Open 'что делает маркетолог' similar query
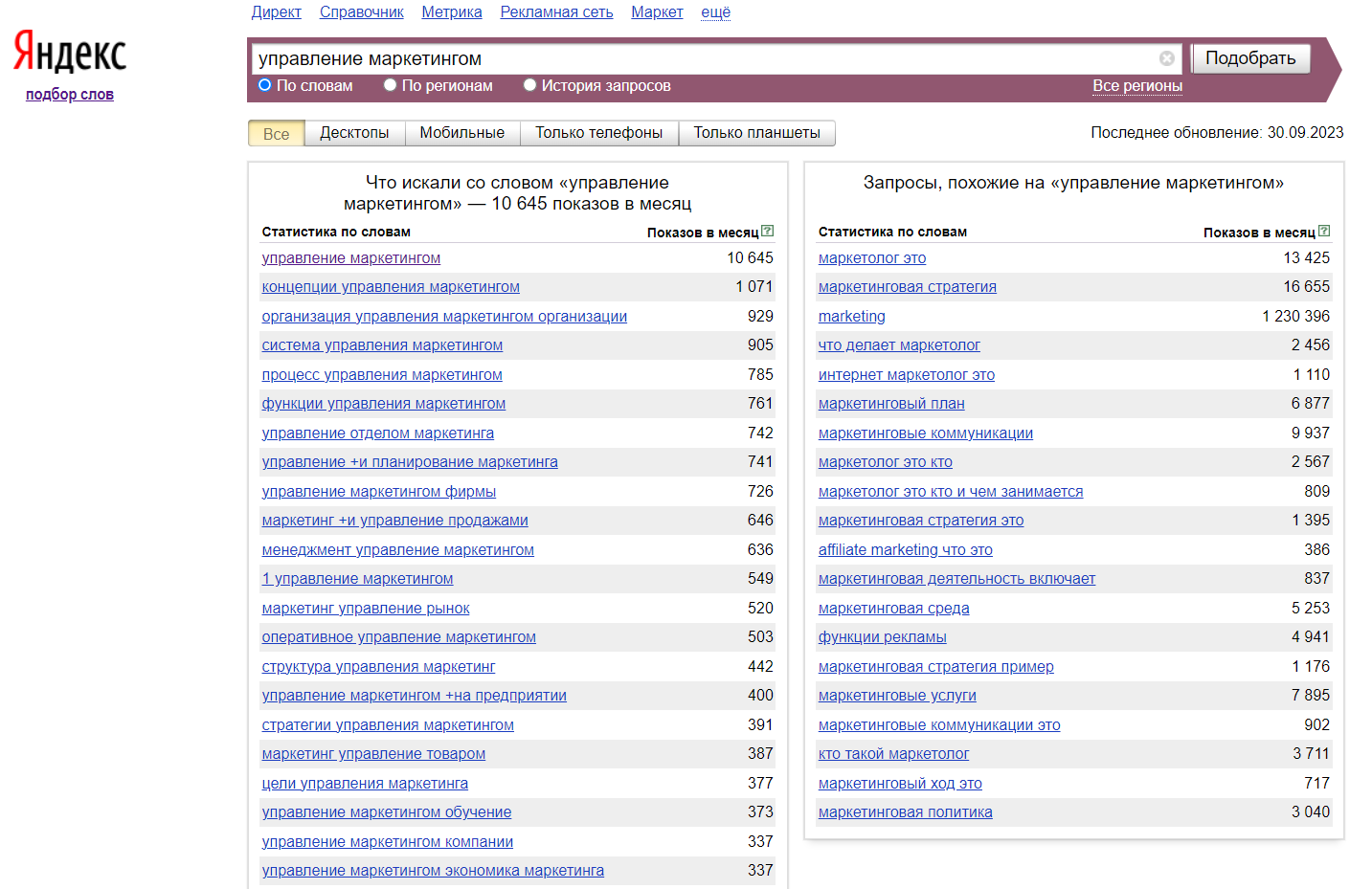The height and width of the screenshot is (889, 1372). (x=899, y=345)
